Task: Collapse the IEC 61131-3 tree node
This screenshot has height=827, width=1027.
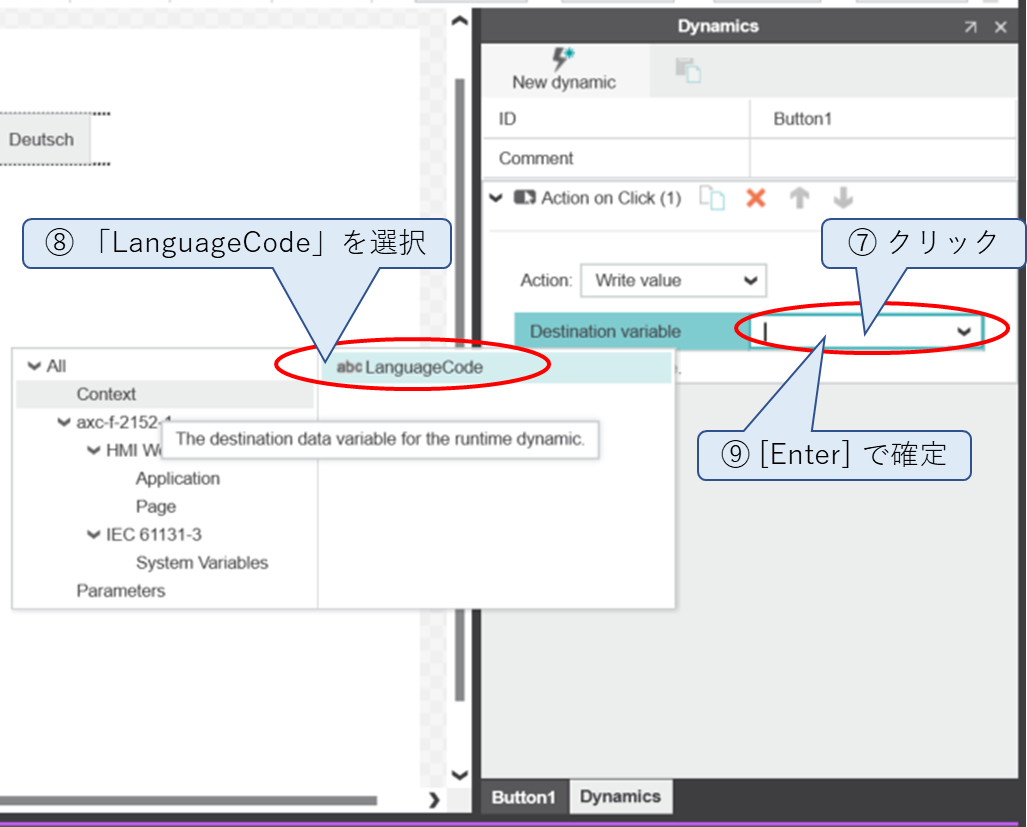Action: coord(94,535)
